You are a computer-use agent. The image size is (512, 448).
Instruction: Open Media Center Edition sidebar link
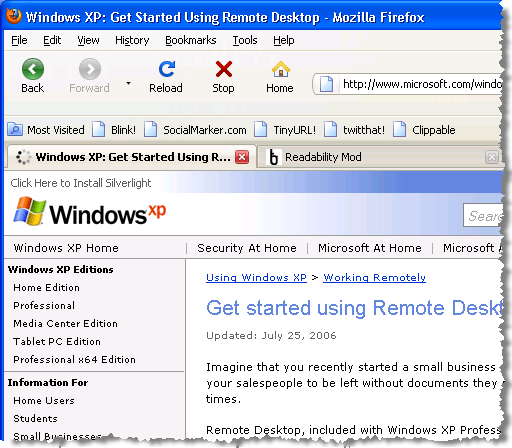[65, 324]
